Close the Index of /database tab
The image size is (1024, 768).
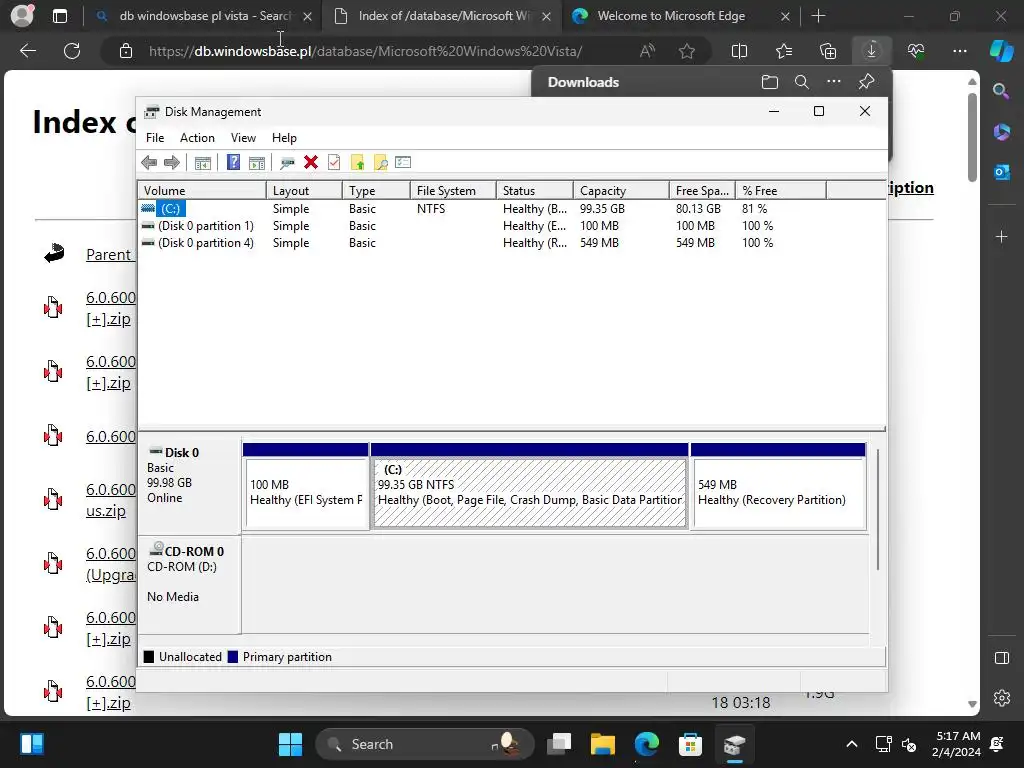coord(546,16)
